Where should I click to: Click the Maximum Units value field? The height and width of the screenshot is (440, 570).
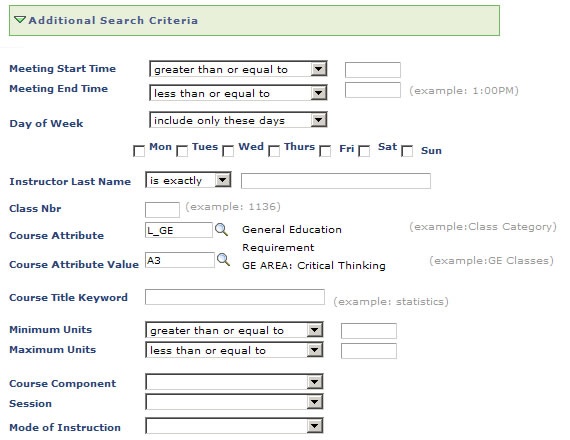click(369, 351)
